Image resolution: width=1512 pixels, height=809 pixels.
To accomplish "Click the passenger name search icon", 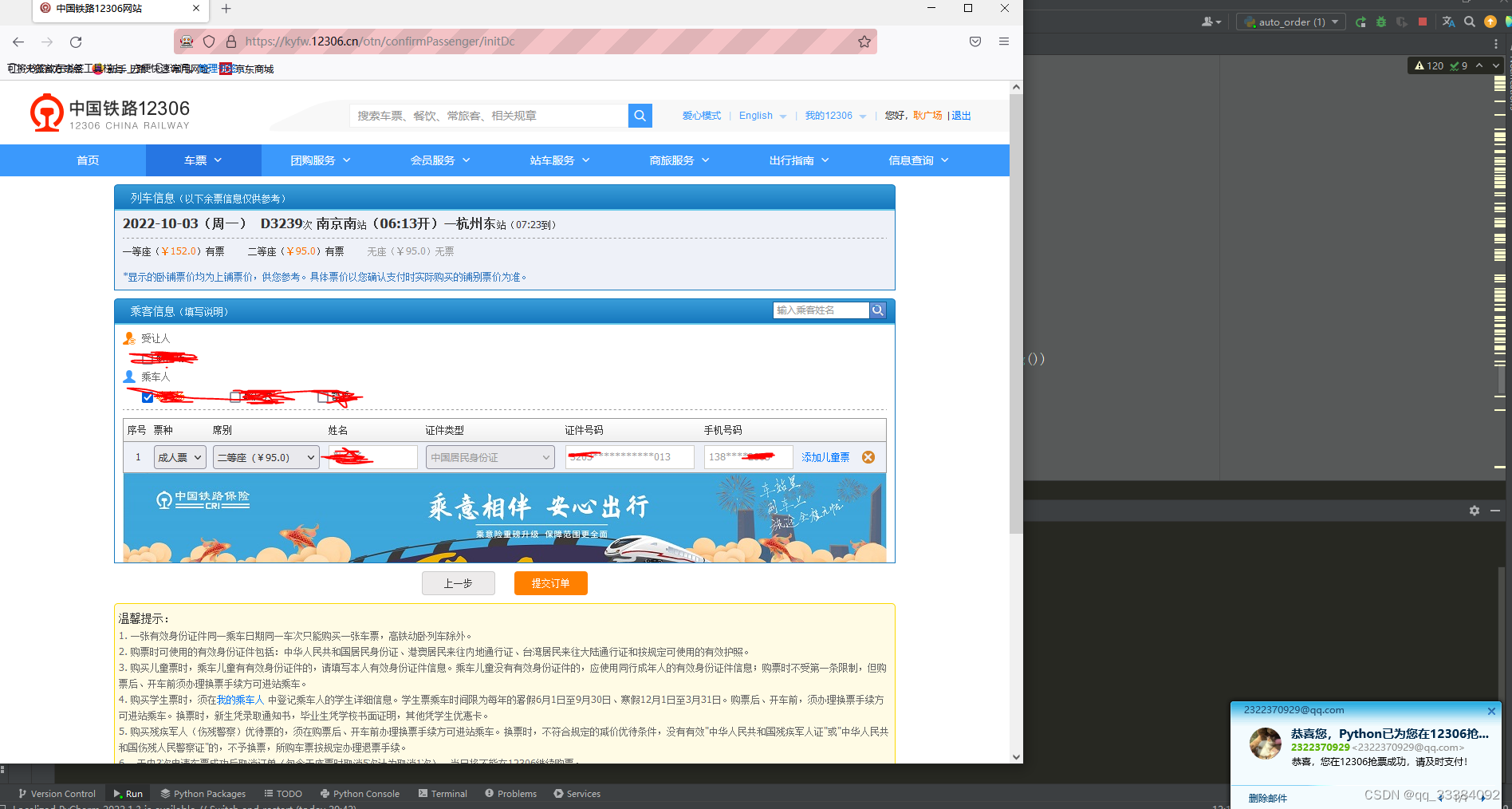I will 877,310.
